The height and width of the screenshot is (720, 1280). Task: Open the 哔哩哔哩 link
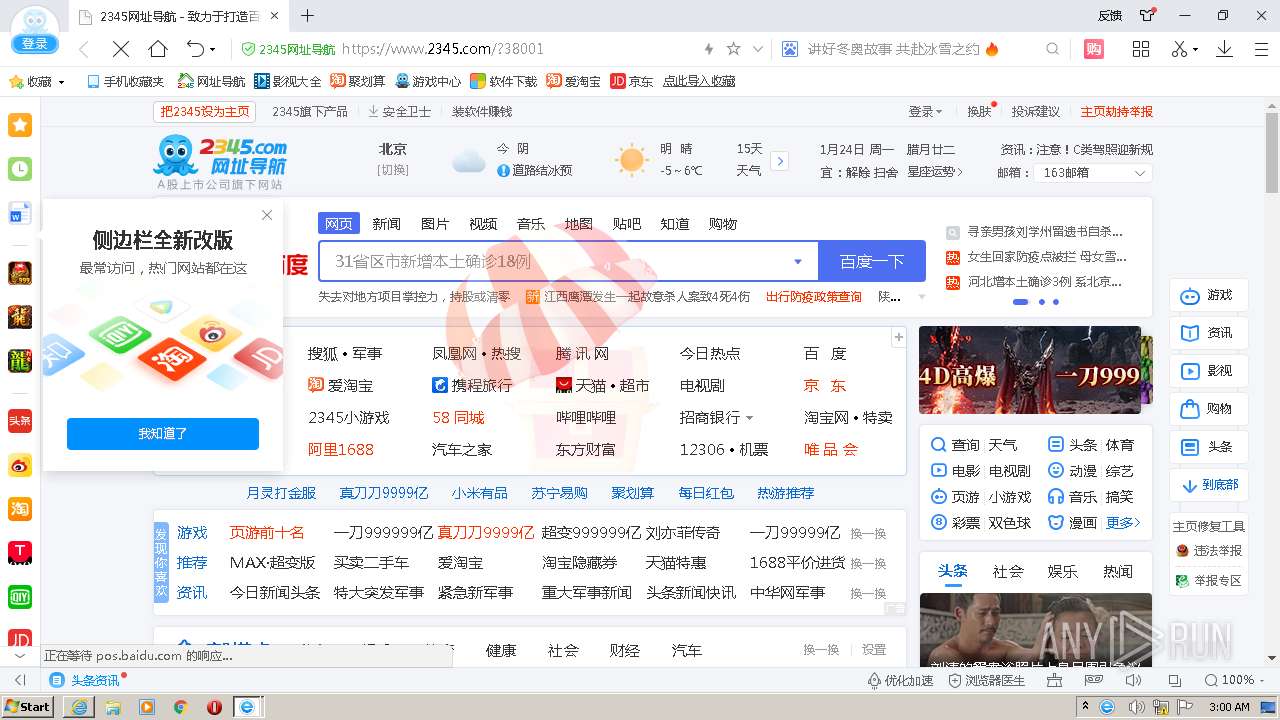pyautogui.click(x=586, y=417)
